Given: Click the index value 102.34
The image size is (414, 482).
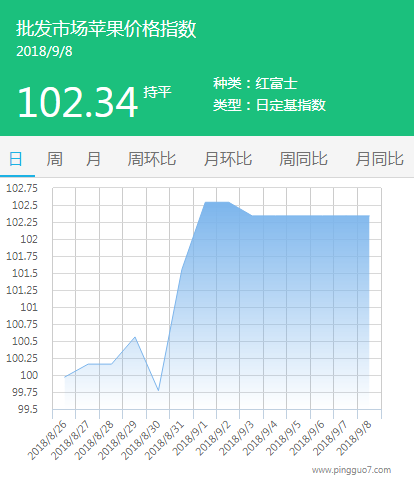Looking at the screenshot, I should 78,102.
